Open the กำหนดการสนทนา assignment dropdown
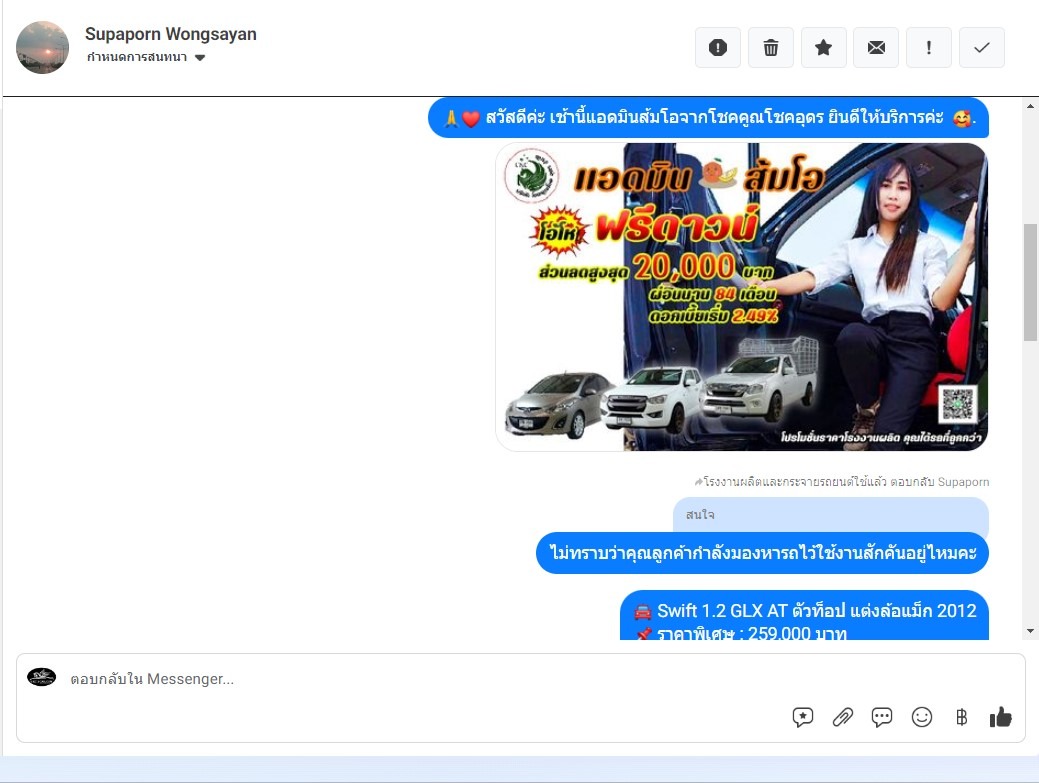1039x783 pixels. point(137,58)
